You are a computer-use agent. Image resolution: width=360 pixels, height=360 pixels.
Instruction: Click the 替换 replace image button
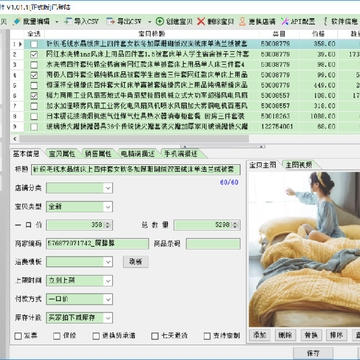click(x=311, y=335)
